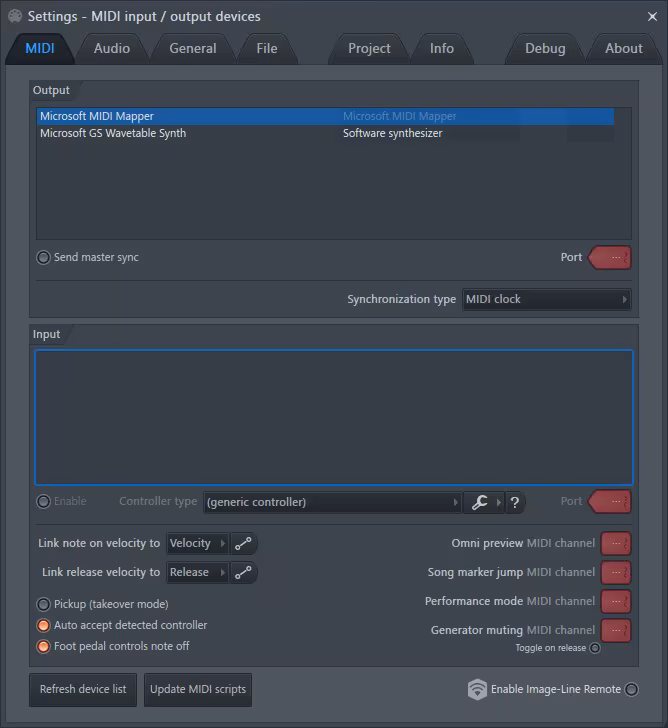Select Microsoft MIDI Mapper output device
The height and width of the screenshot is (728, 668).
coord(325,116)
